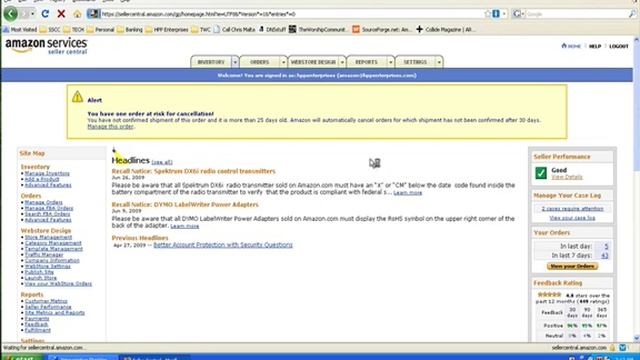Click the Logout link

[619, 46]
